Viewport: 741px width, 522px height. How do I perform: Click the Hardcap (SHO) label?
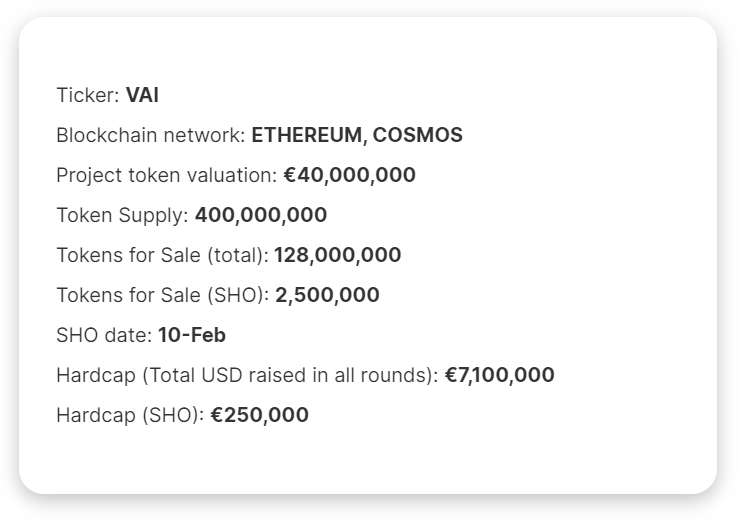coord(130,415)
